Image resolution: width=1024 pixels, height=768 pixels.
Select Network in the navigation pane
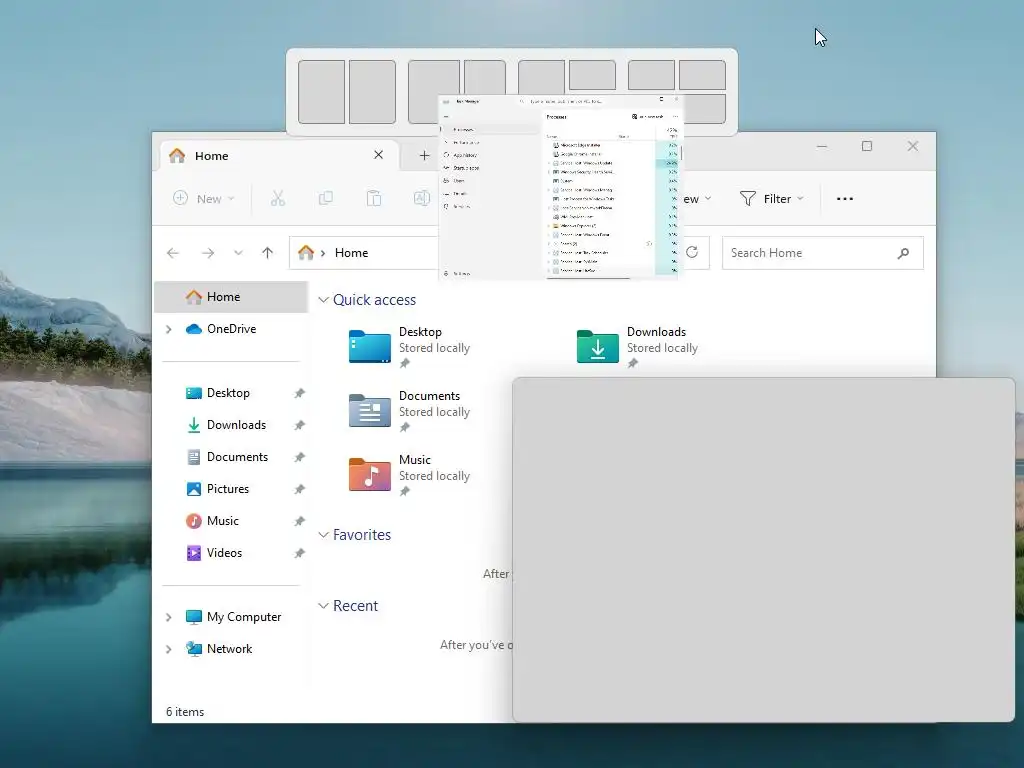coord(229,649)
